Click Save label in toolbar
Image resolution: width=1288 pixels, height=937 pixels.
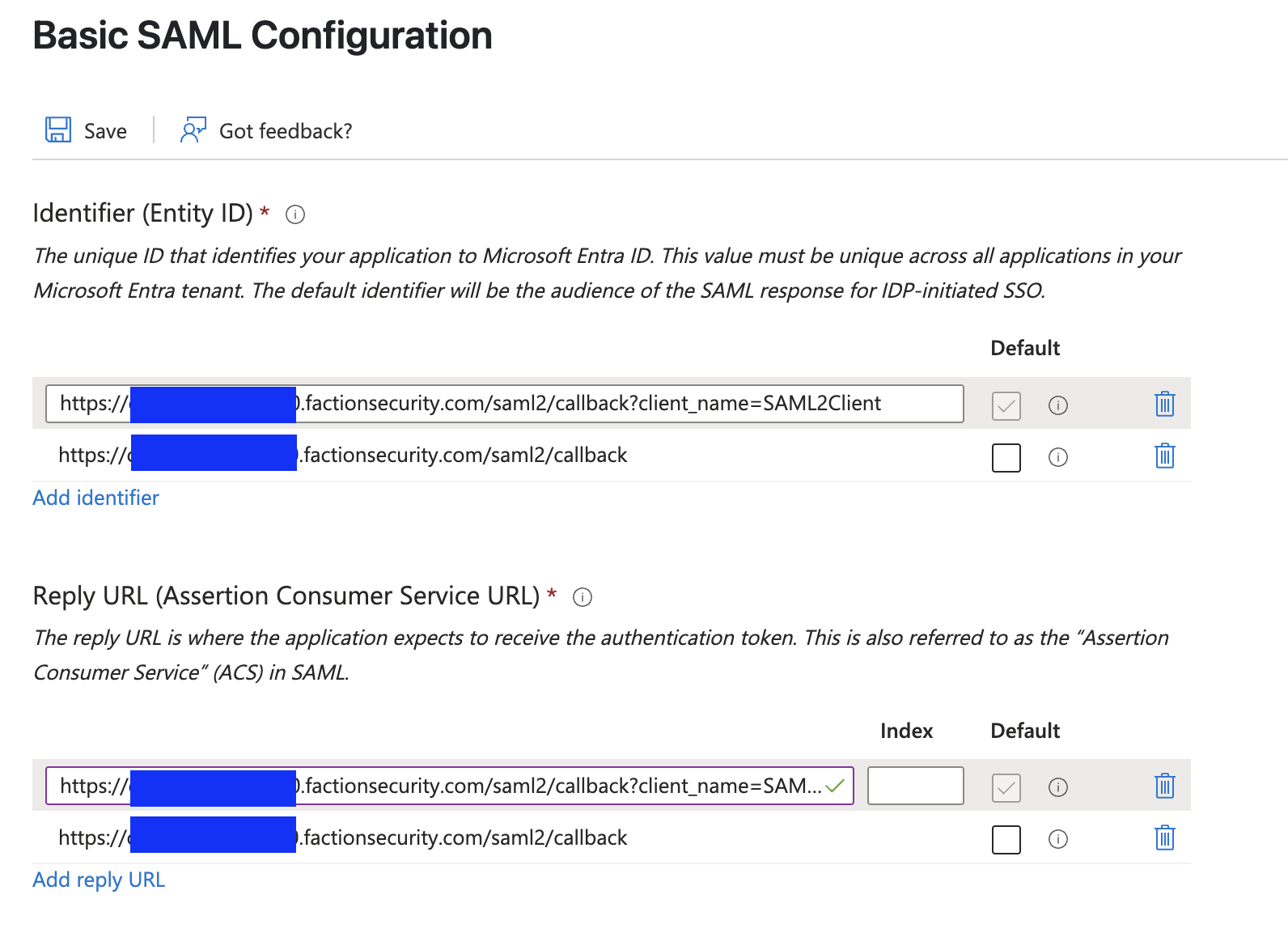point(105,131)
